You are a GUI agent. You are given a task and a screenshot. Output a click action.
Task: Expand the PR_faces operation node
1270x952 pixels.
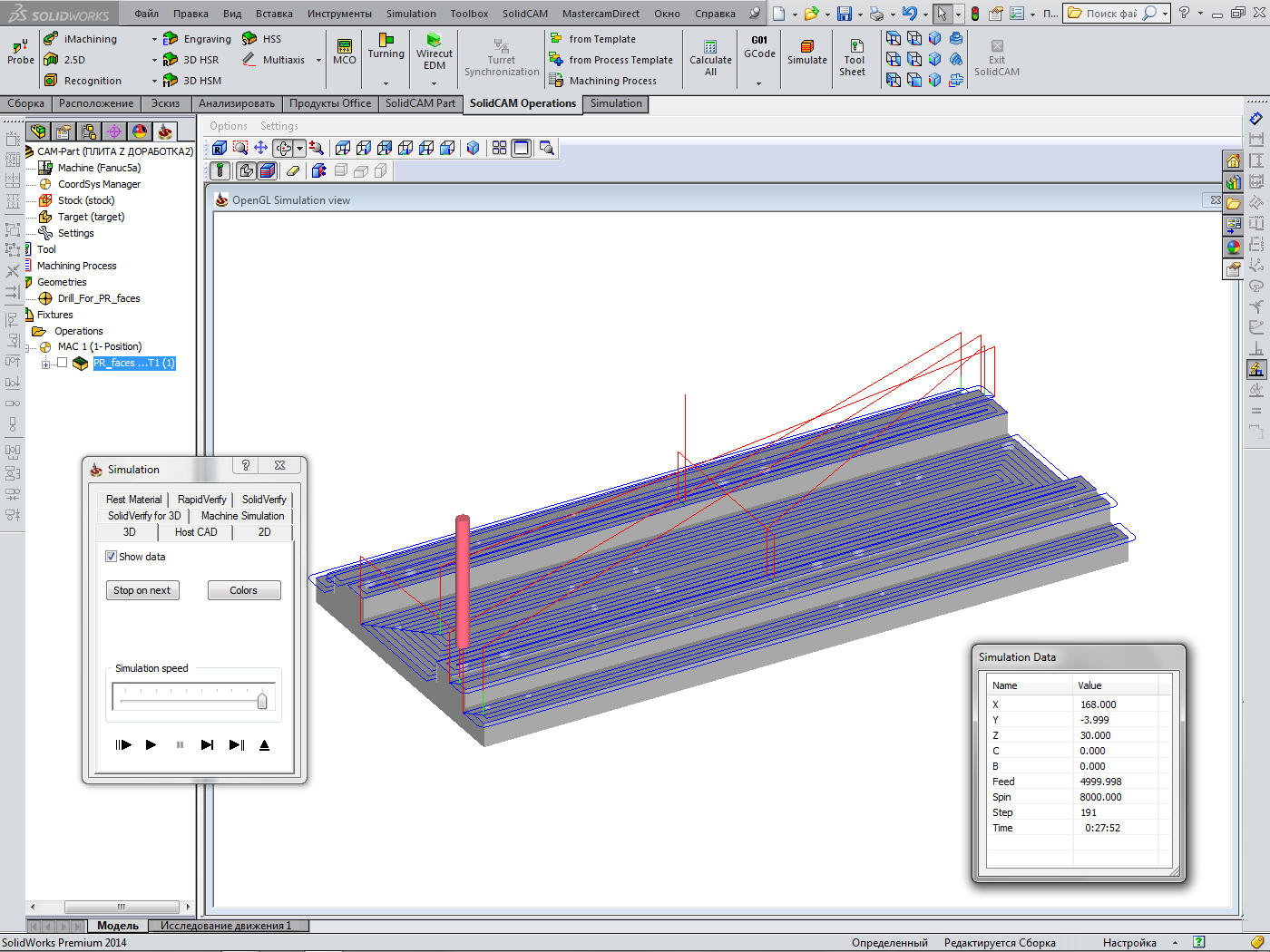coord(45,364)
